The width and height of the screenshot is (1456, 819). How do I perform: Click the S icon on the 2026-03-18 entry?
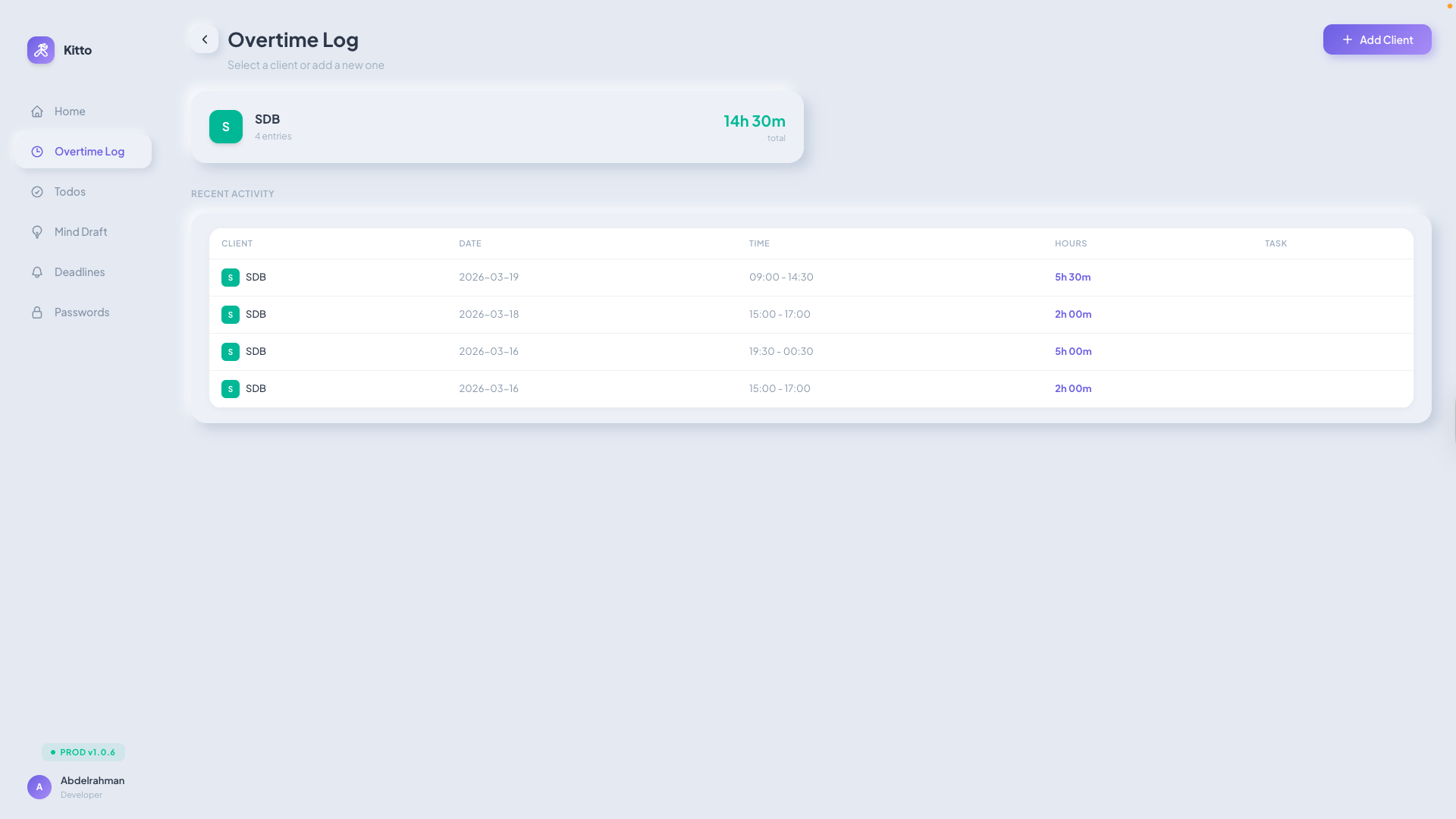[231, 314]
